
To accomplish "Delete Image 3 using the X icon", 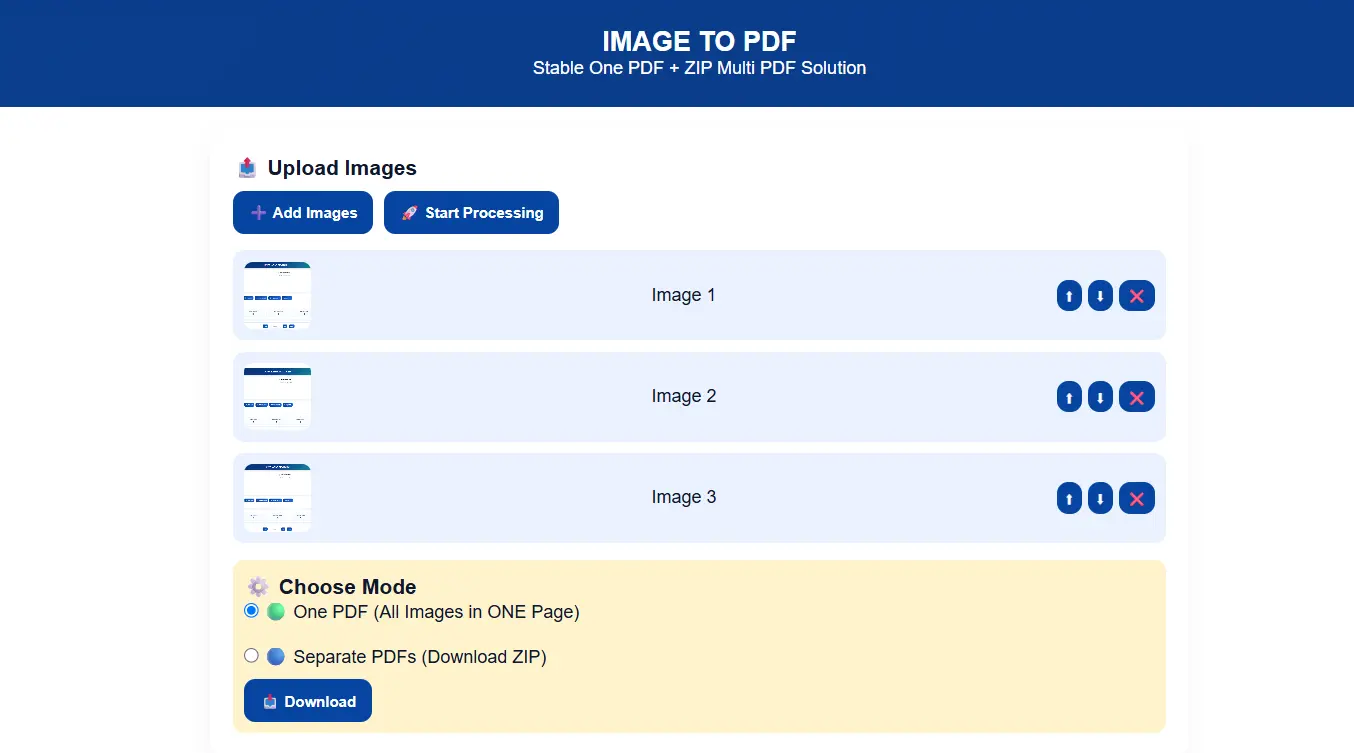I will pos(1137,498).
